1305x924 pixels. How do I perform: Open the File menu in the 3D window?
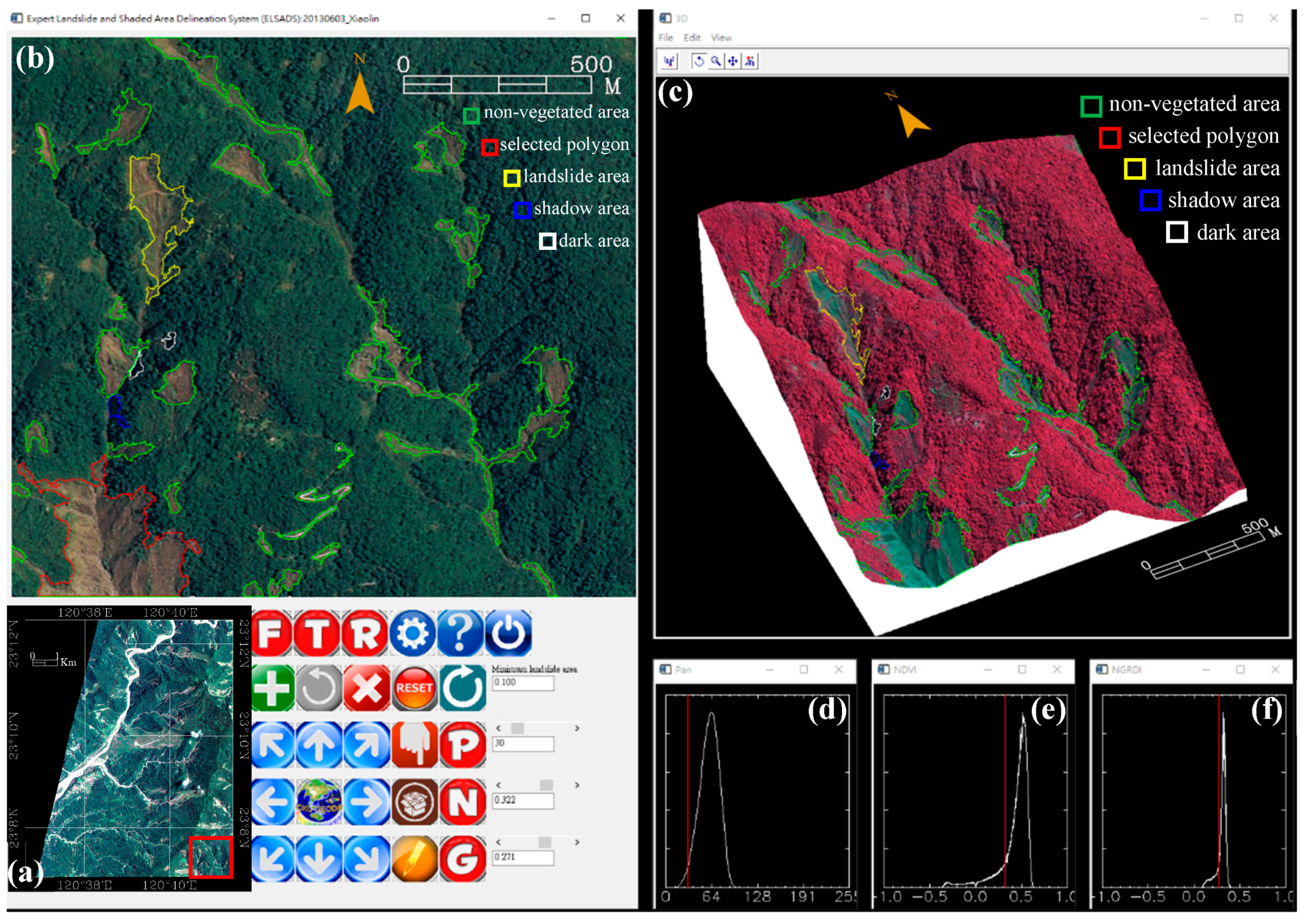point(666,38)
